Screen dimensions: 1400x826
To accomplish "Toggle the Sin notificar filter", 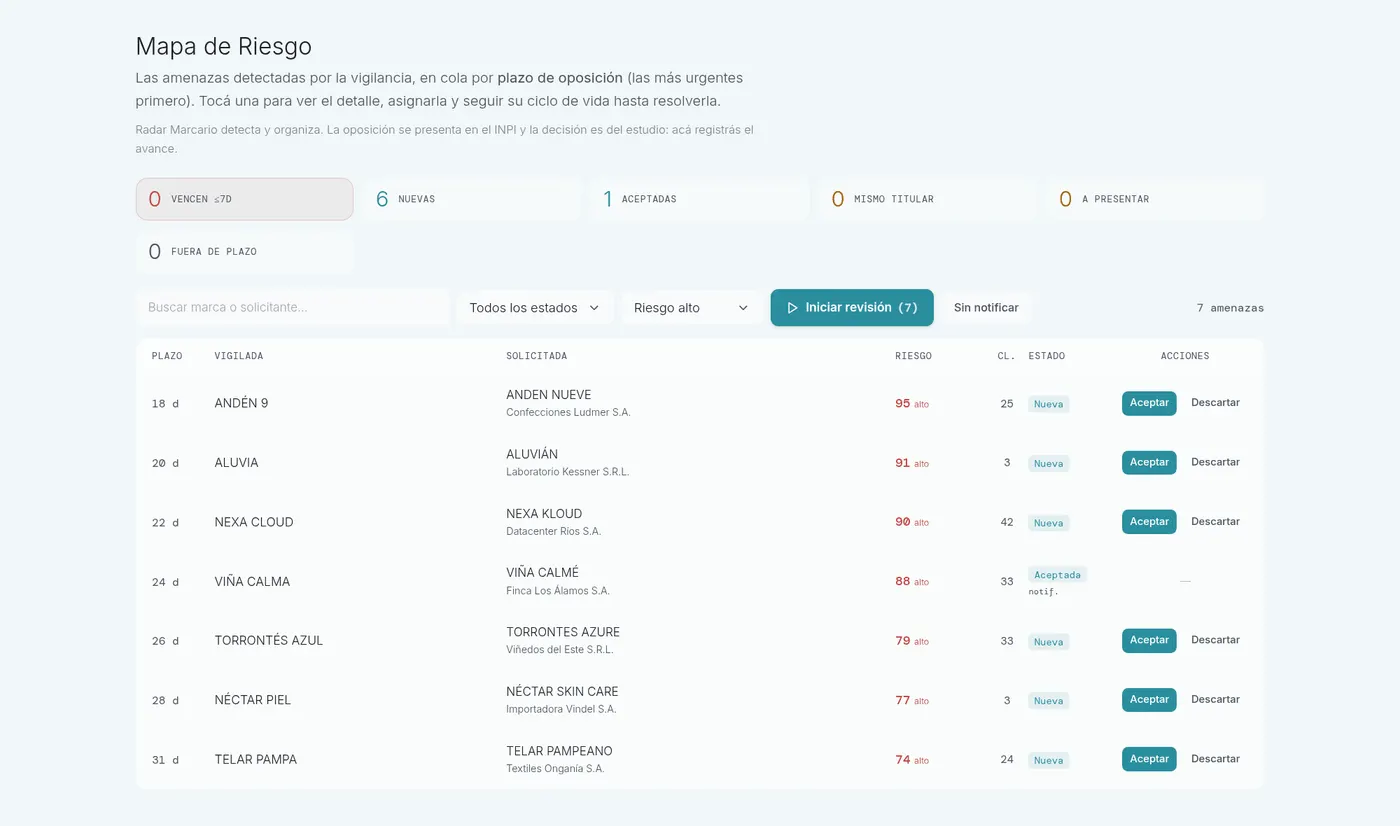I will tap(986, 308).
